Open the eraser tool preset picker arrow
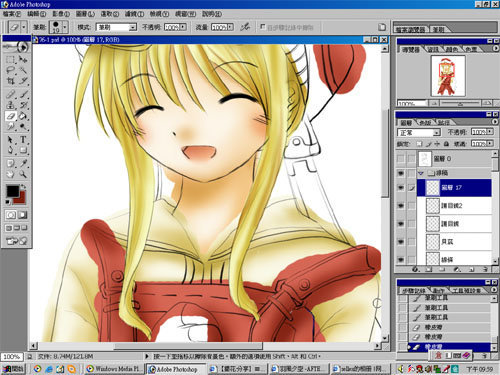The image size is (500, 375). click(24, 27)
